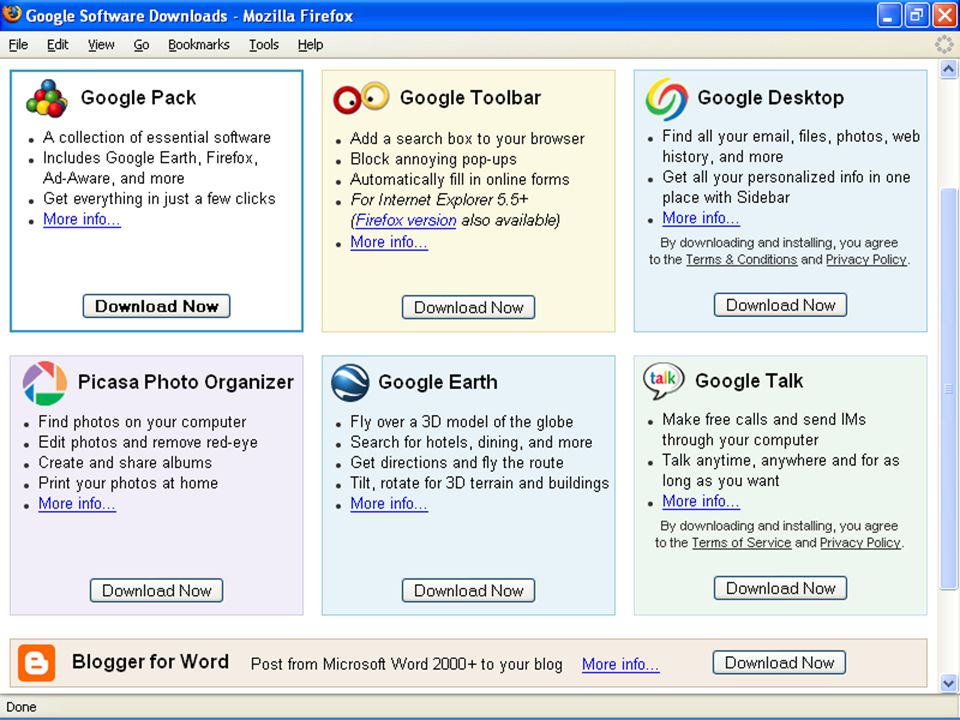Open the Tools menu

[x=264, y=45]
